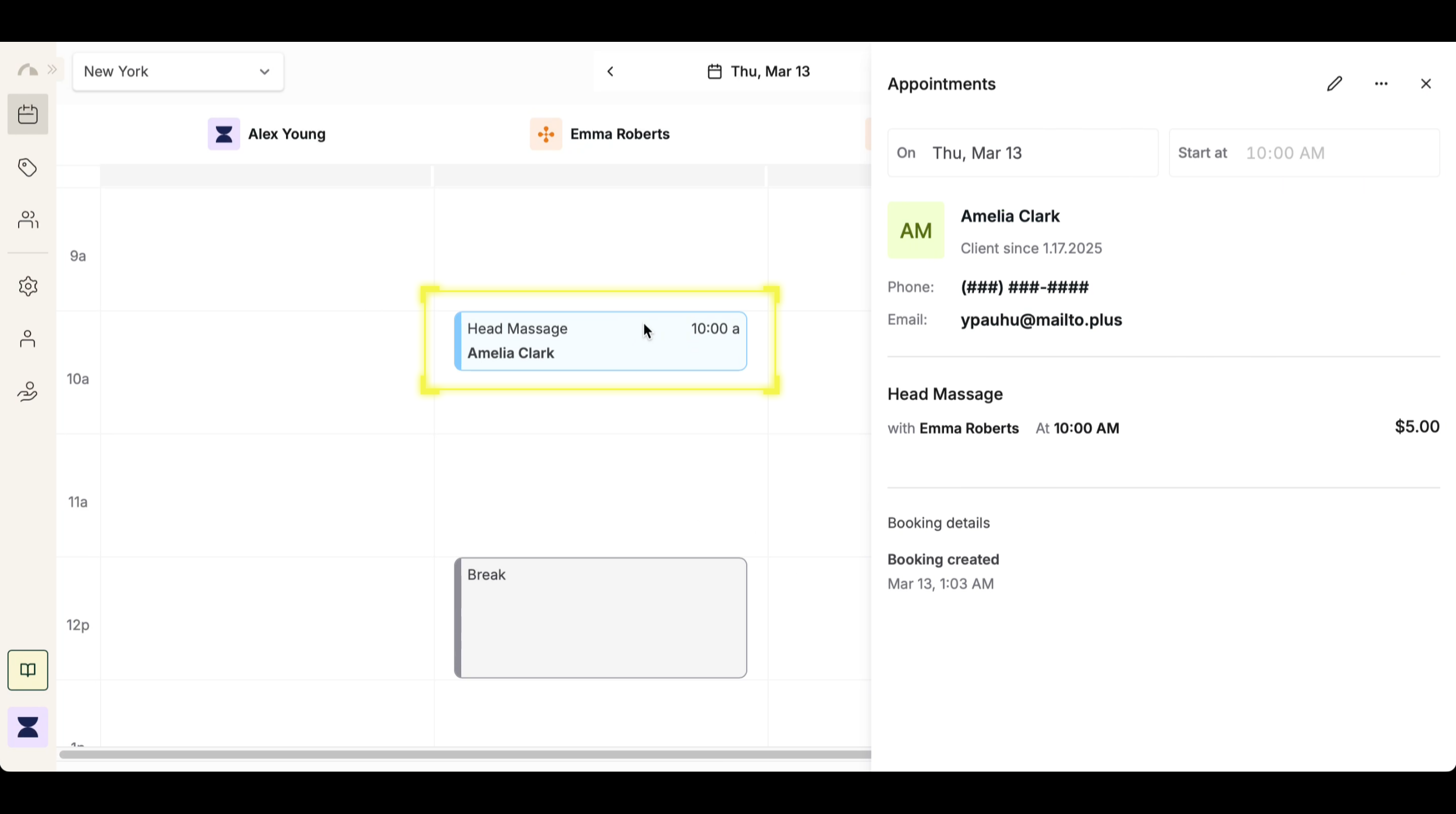The image size is (1456, 814).
Task: Close the Appointments panel
Action: (1425, 84)
